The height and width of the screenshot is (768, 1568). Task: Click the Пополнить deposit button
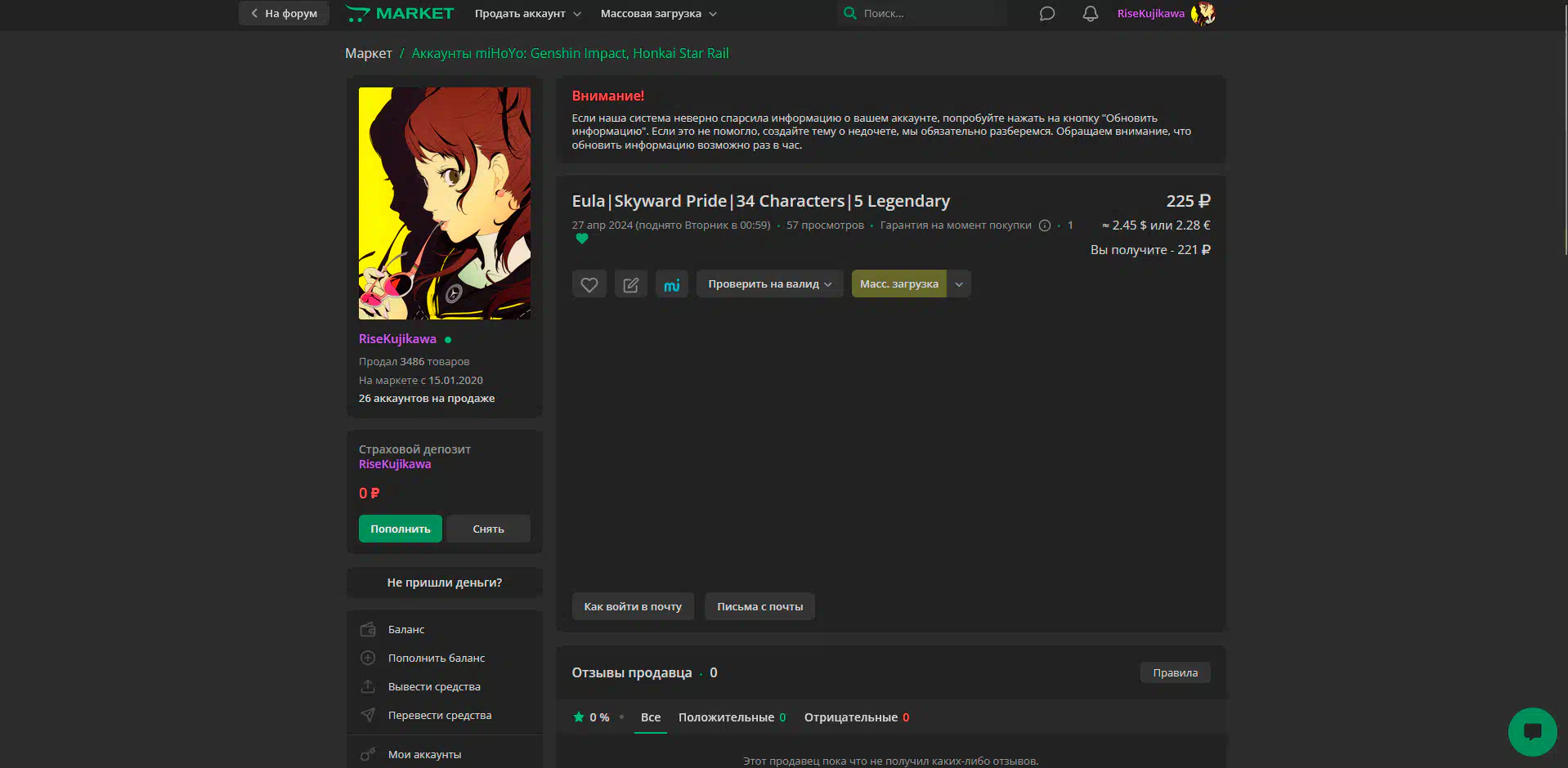[x=401, y=529]
